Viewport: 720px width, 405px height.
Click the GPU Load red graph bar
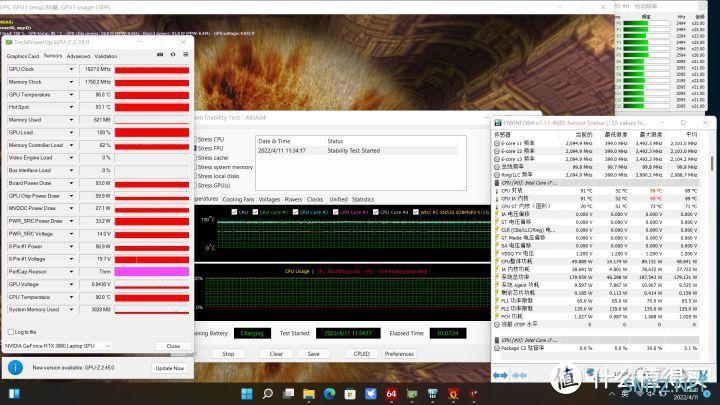point(152,132)
